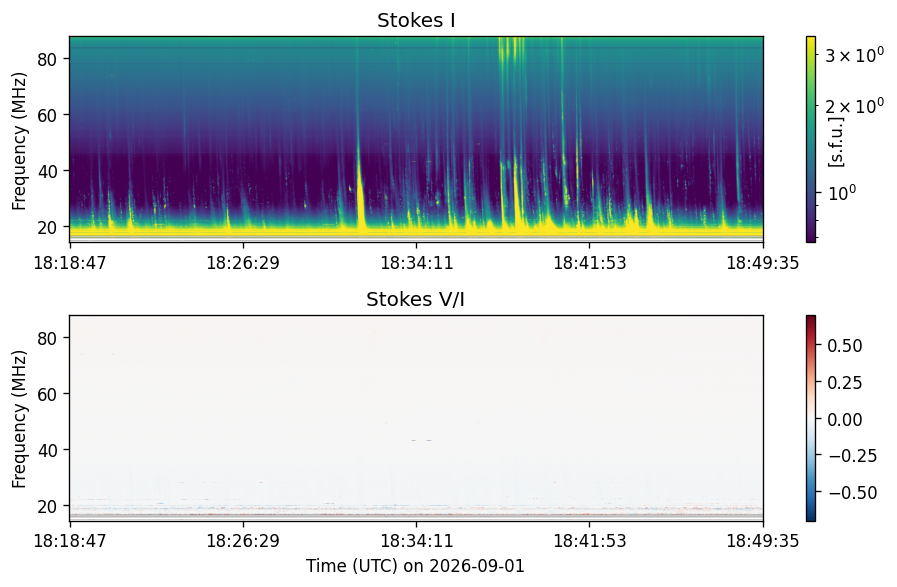Screen dimensions: 897x587
Task: Select the 18:34:11 tick label on upper plot
Action: click(416, 263)
